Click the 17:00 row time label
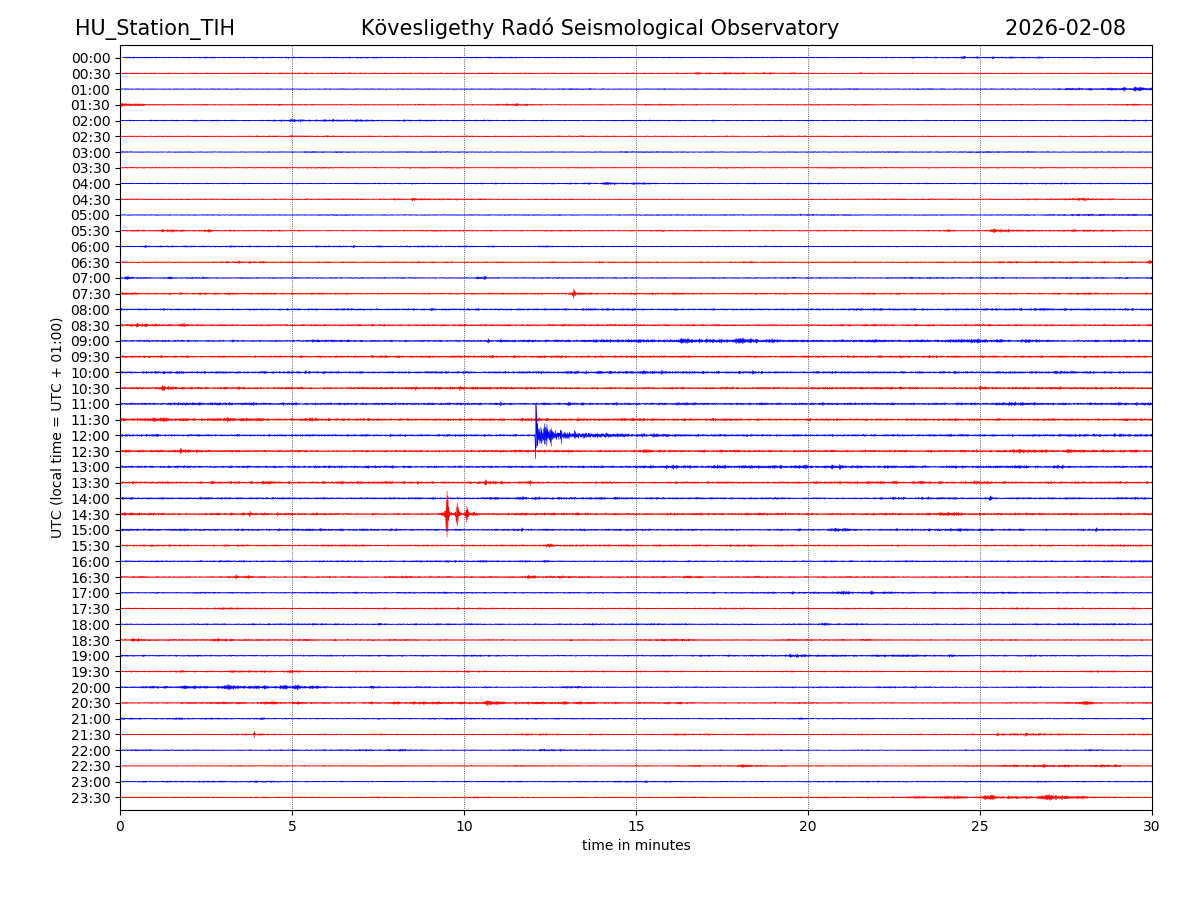1200x900 pixels. (x=91, y=593)
